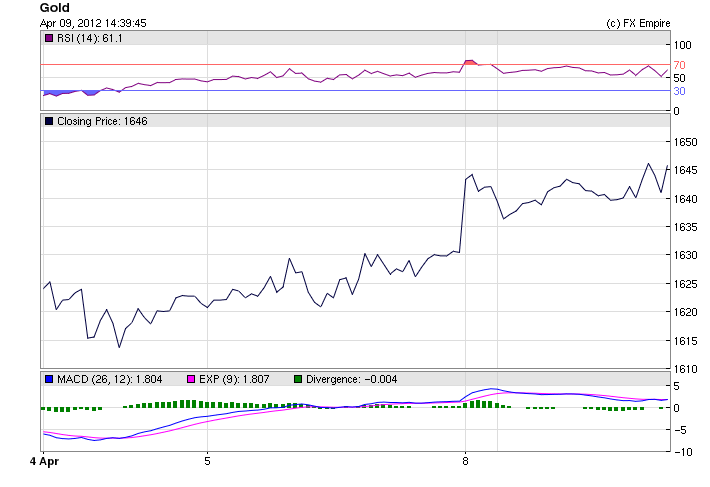This screenshot has height=487, width=710.
Task: Click the 4 Apr date label
Action: pos(44,461)
